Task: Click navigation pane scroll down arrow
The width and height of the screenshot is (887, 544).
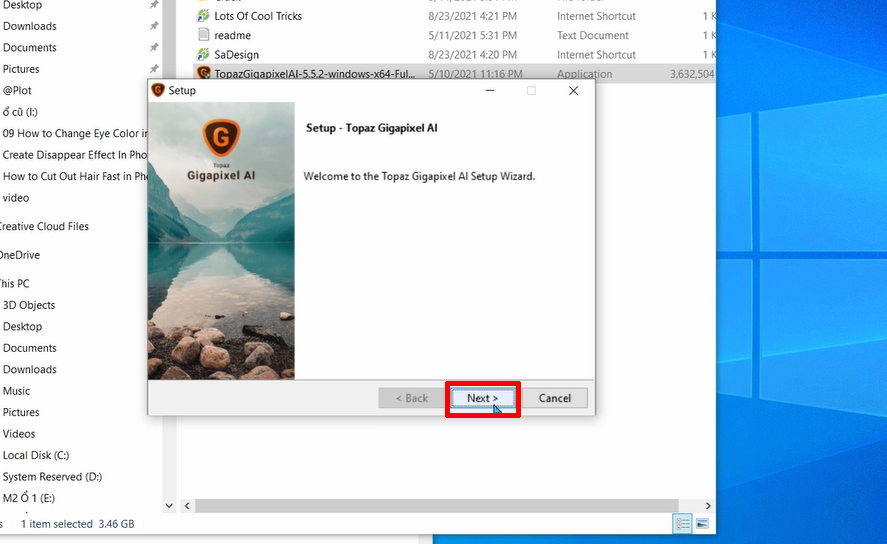Action: pos(169,506)
